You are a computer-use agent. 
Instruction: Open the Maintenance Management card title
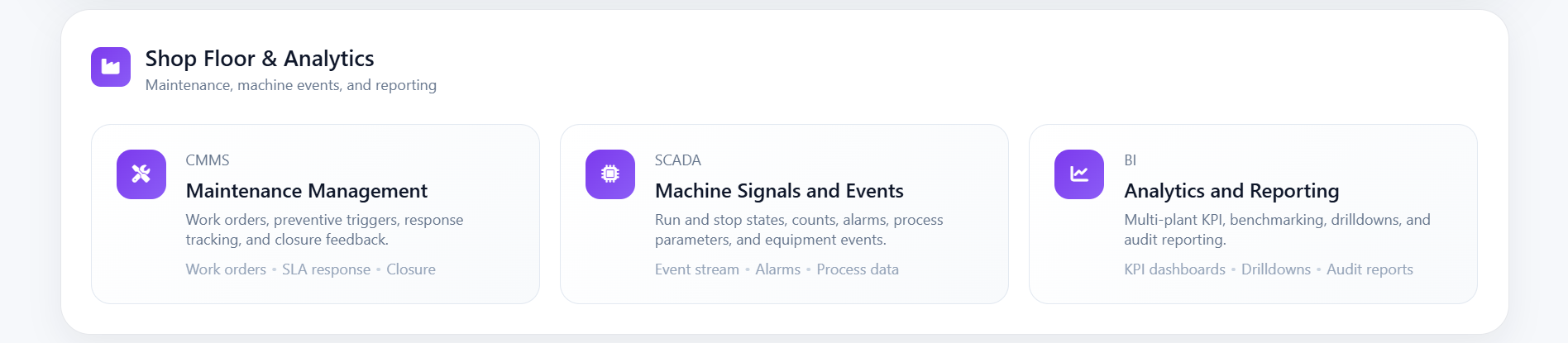click(307, 191)
